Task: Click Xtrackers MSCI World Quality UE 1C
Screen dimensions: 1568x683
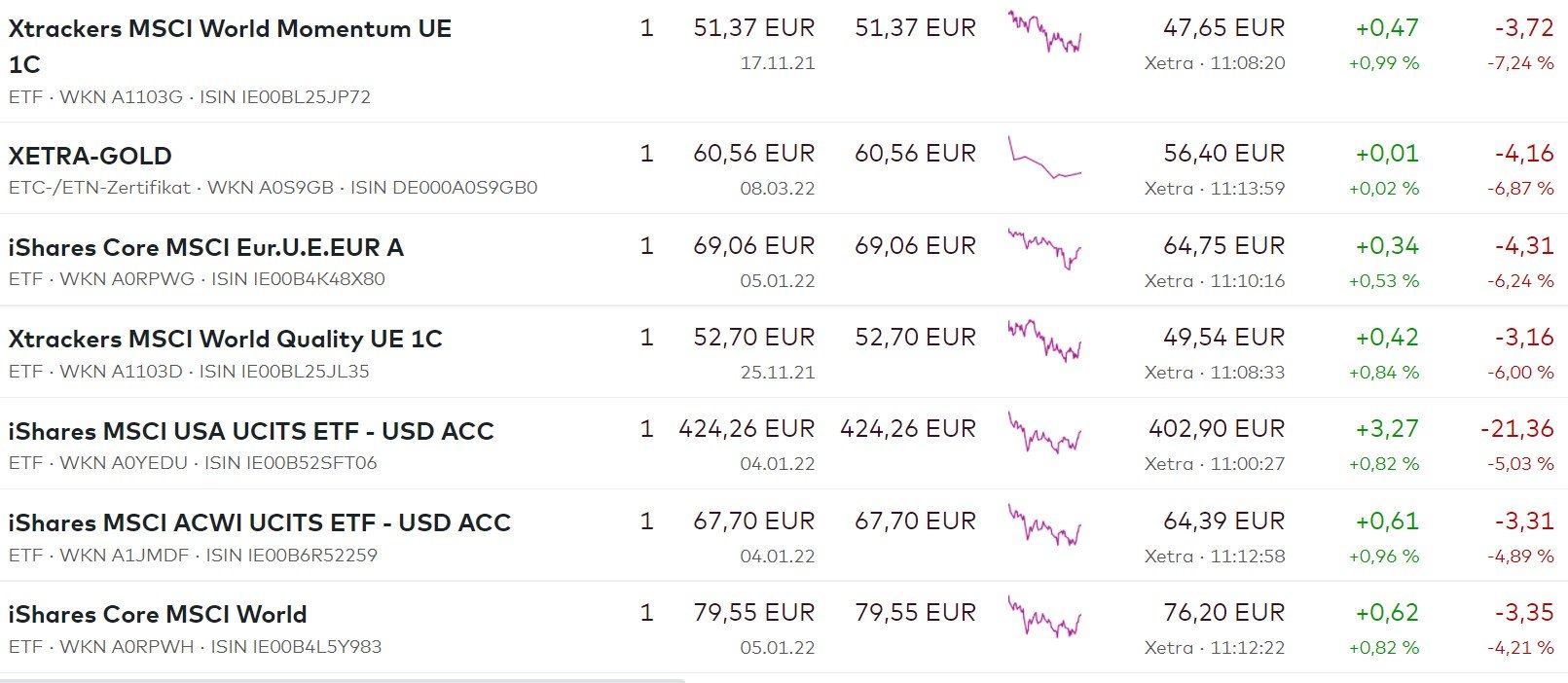Action: tap(226, 339)
